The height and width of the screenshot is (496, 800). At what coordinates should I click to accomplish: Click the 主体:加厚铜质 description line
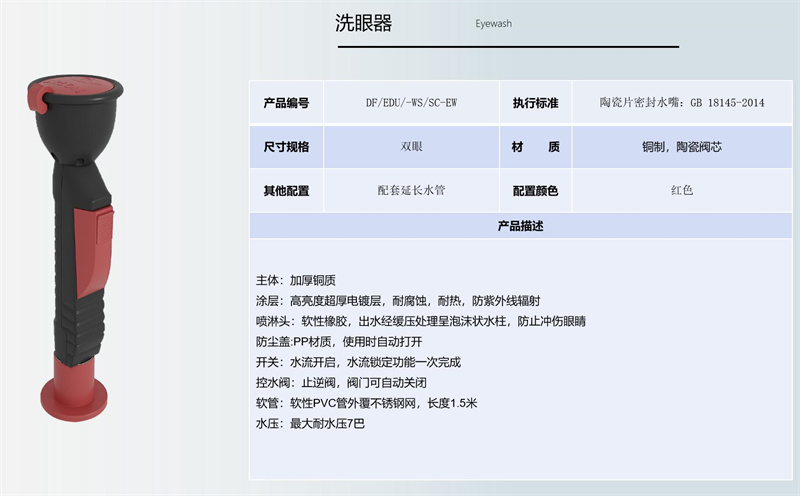(x=295, y=280)
